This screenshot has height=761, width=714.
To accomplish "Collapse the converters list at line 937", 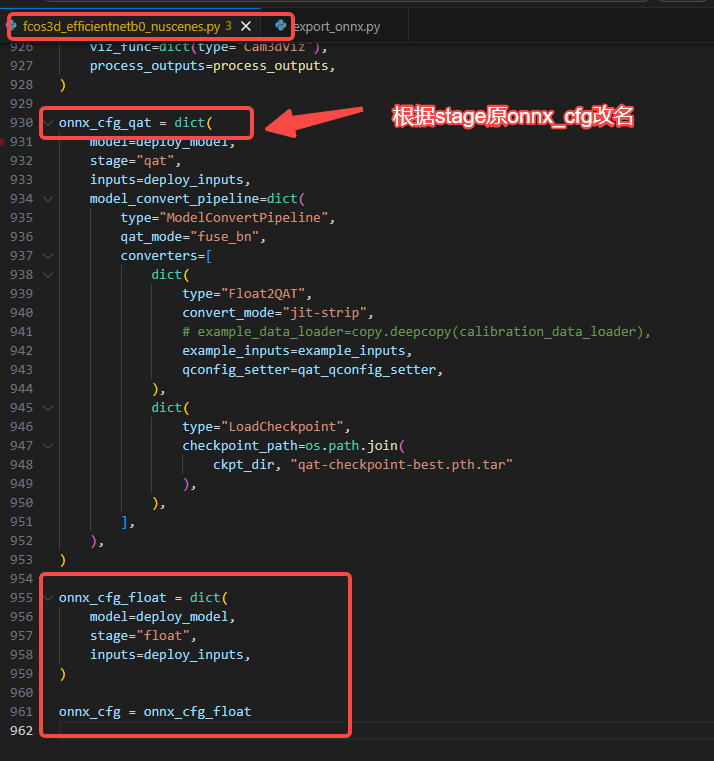I will pos(48,256).
